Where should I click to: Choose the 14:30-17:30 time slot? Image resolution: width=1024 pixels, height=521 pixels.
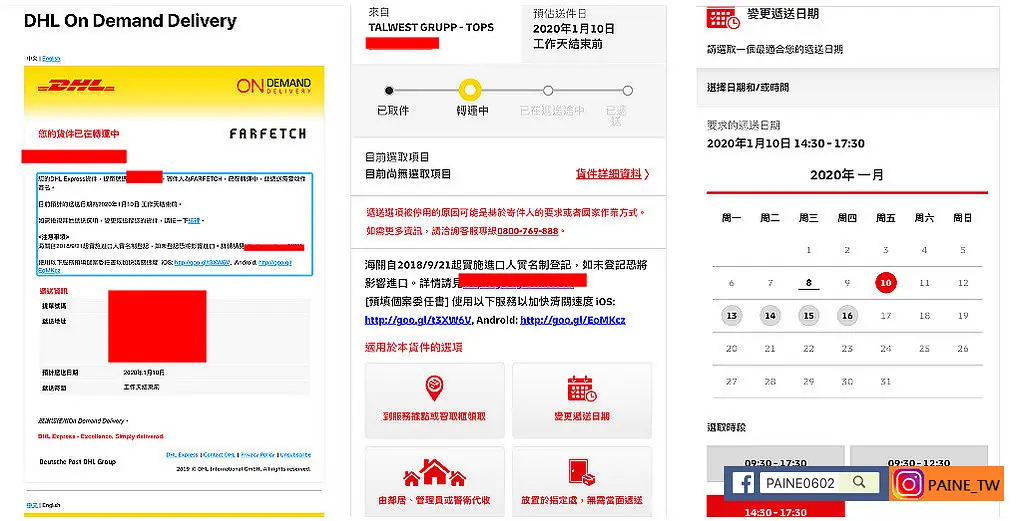(x=775, y=509)
